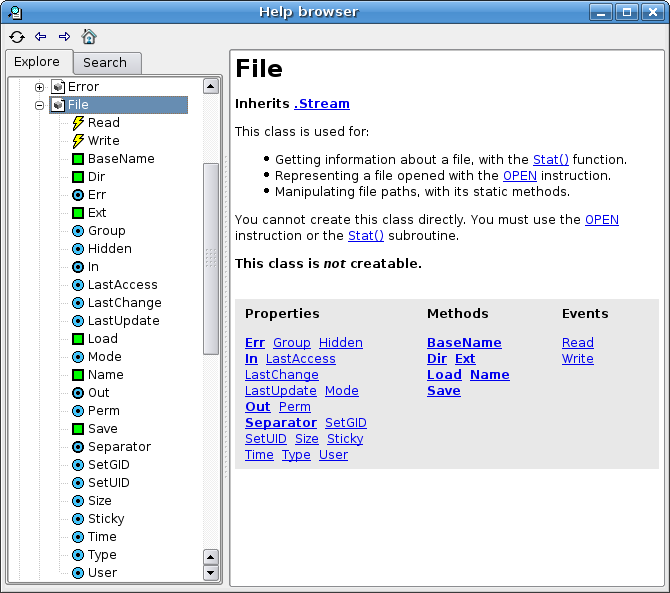Image resolution: width=670 pixels, height=593 pixels.
Task: Select Size in the tree
Action: pos(100,501)
